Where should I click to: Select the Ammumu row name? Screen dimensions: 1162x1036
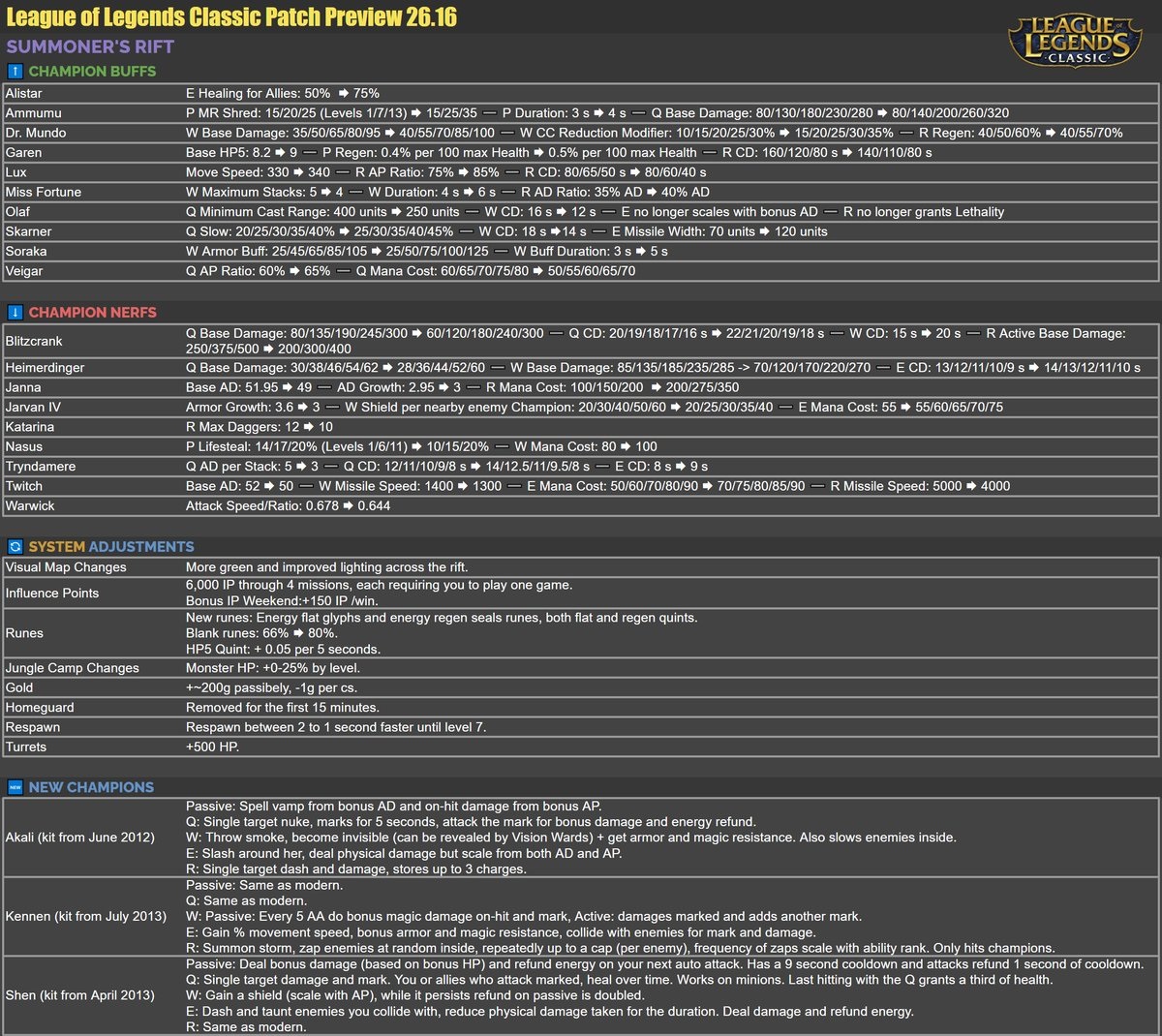(x=33, y=112)
